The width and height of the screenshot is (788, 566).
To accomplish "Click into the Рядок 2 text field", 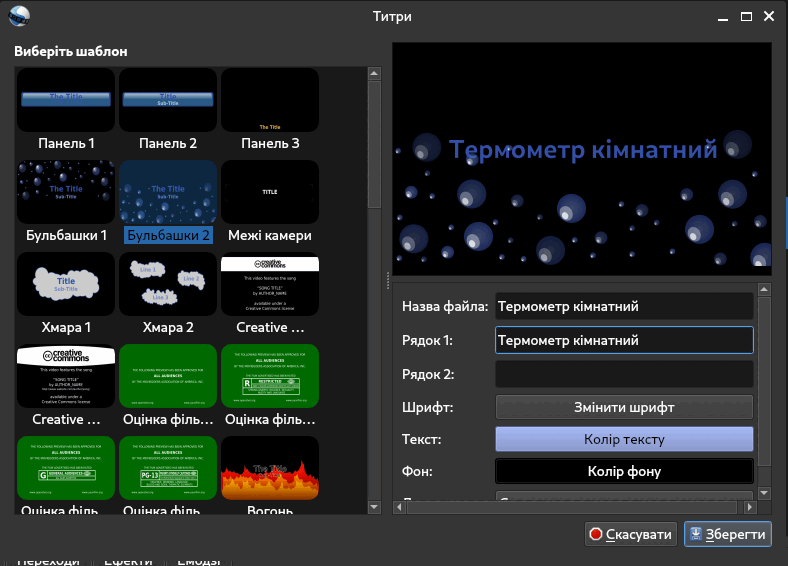I will (x=624, y=374).
